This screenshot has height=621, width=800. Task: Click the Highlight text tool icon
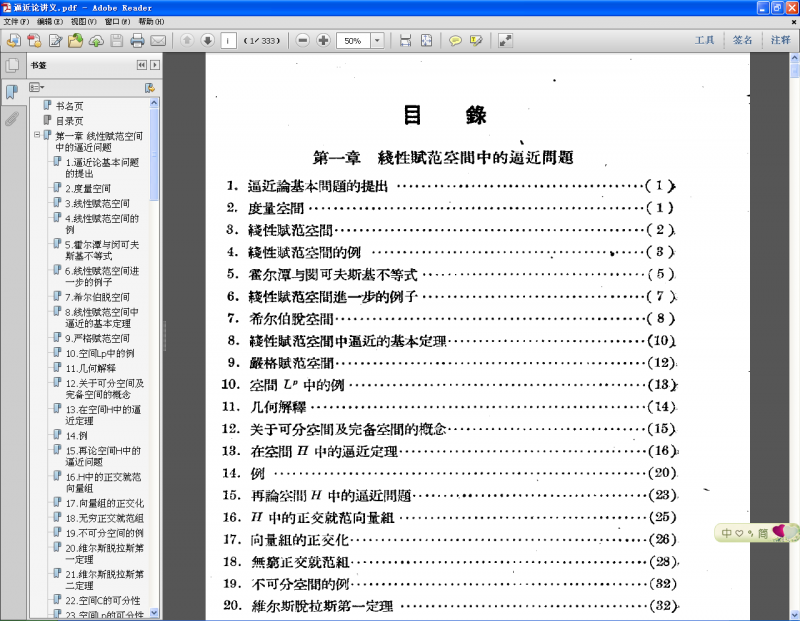(476, 40)
